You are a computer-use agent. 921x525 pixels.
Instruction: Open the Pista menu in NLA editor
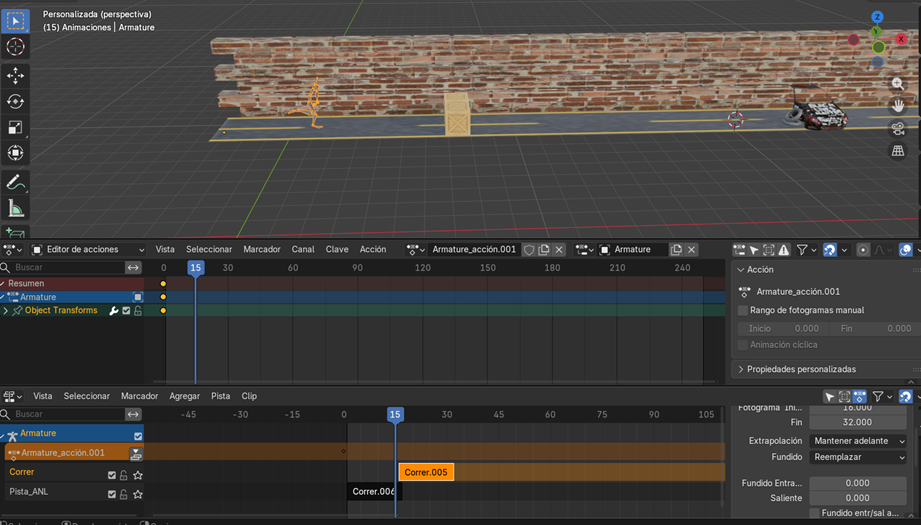coord(220,396)
